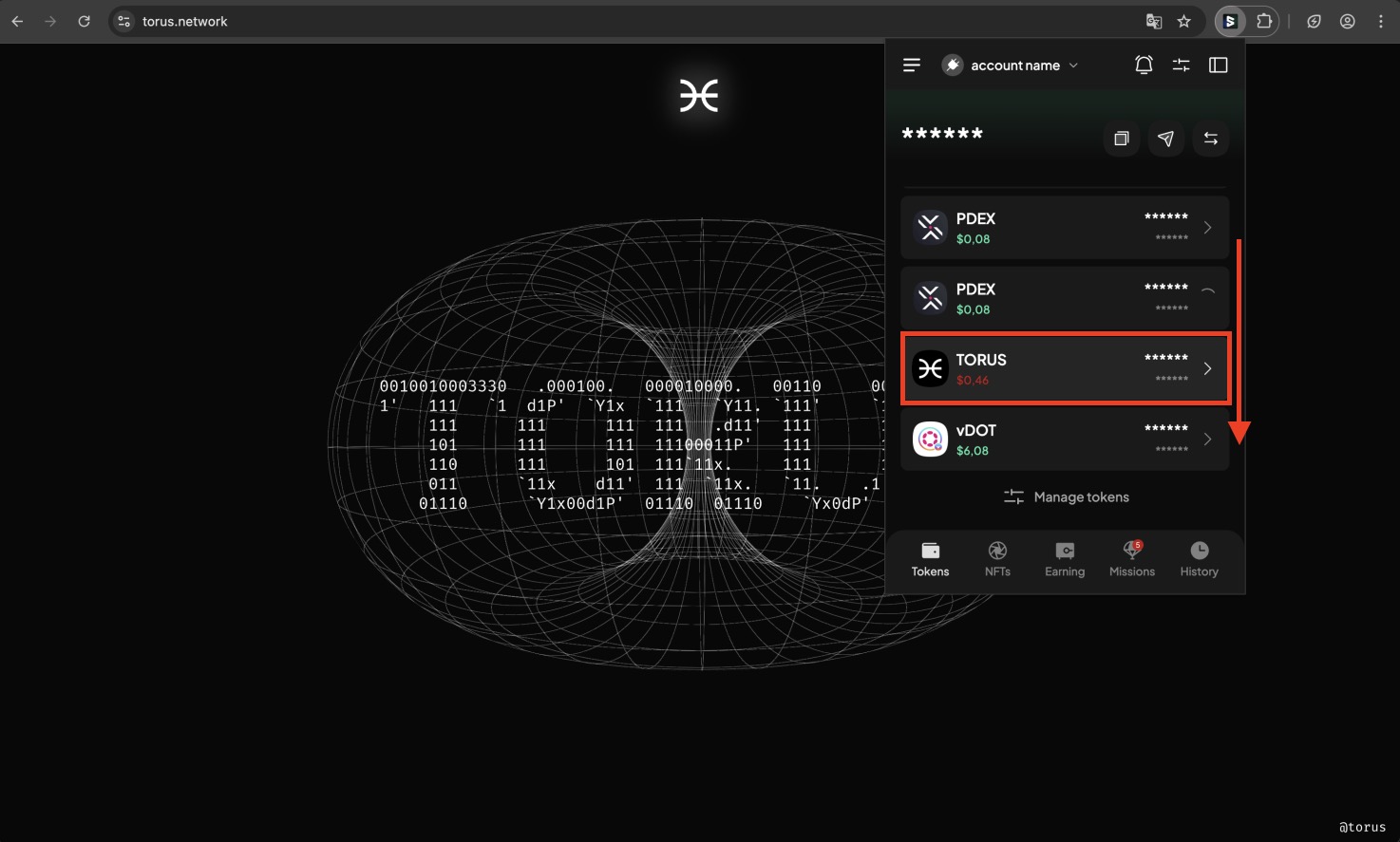
Task: Expand the vDOT token row chevron
Action: pyautogui.click(x=1207, y=439)
